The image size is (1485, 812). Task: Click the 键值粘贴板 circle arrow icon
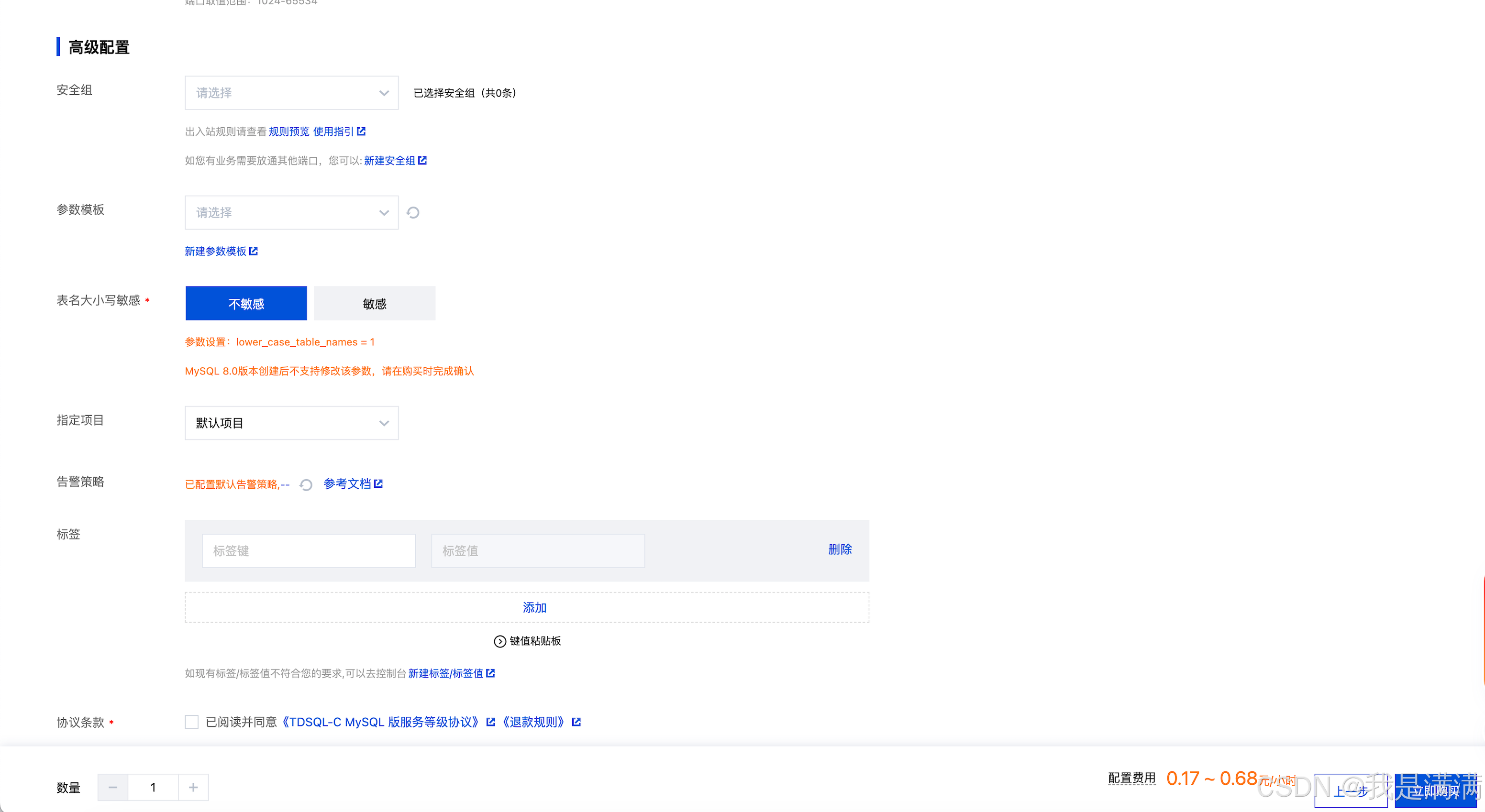click(500, 641)
